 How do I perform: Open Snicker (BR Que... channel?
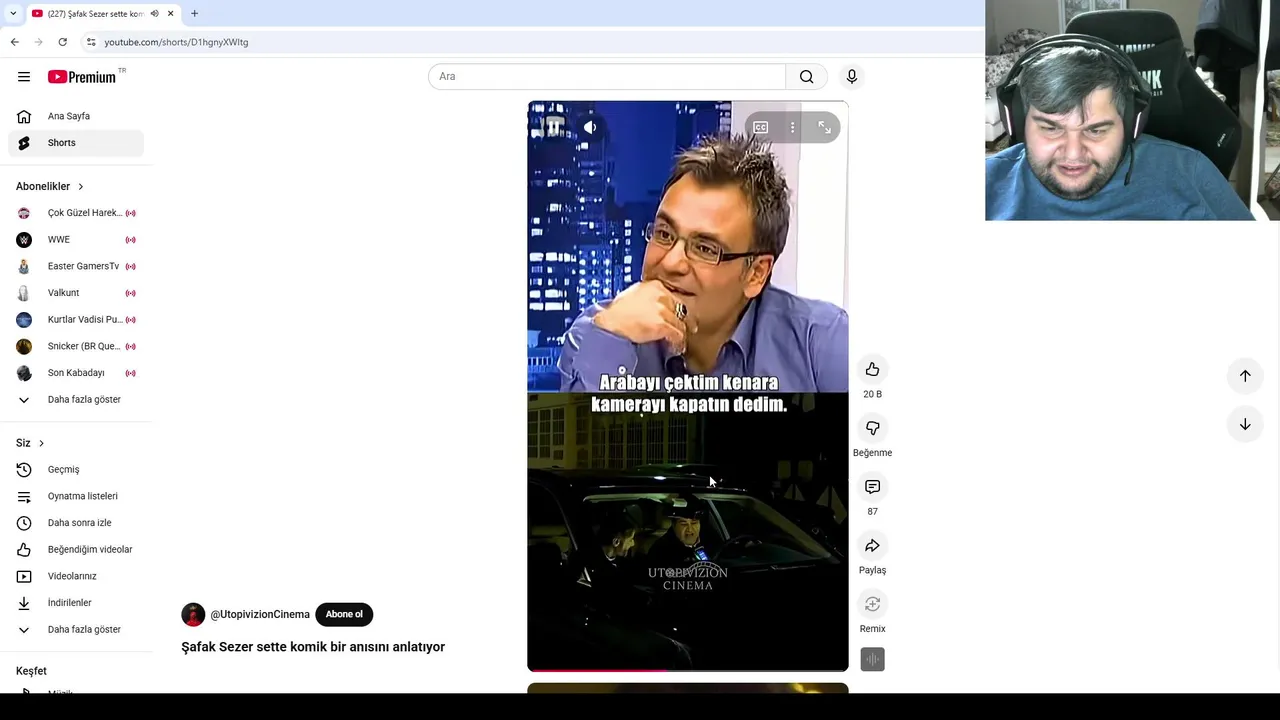point(76,346)
